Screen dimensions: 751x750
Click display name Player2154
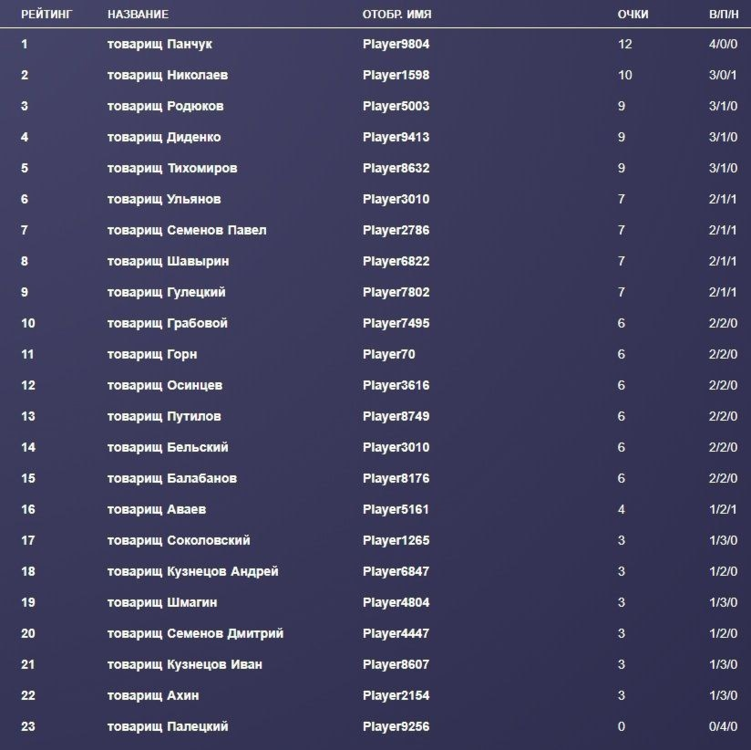coord(396,695)
